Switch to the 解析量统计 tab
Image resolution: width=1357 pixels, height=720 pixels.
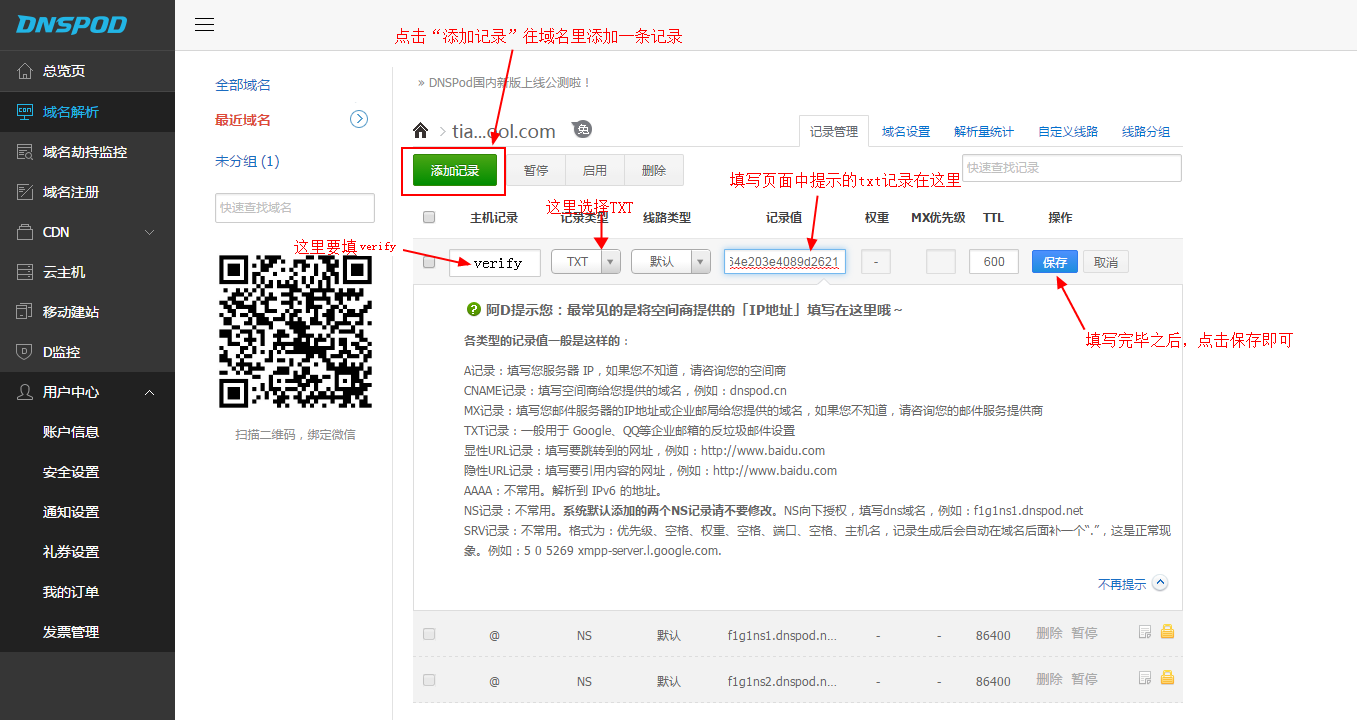coord(984,131)
